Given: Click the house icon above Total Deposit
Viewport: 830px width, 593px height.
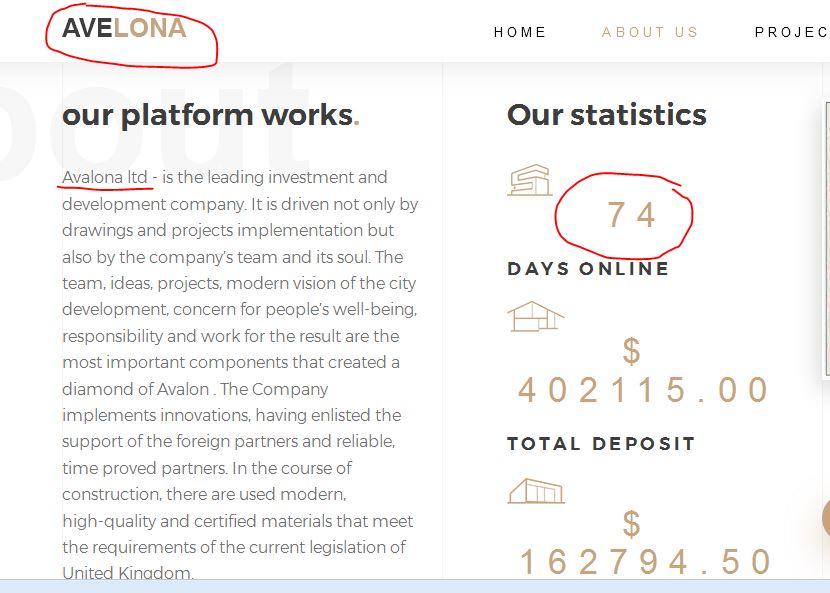Looking at the screenshot, I should (535, 316).
